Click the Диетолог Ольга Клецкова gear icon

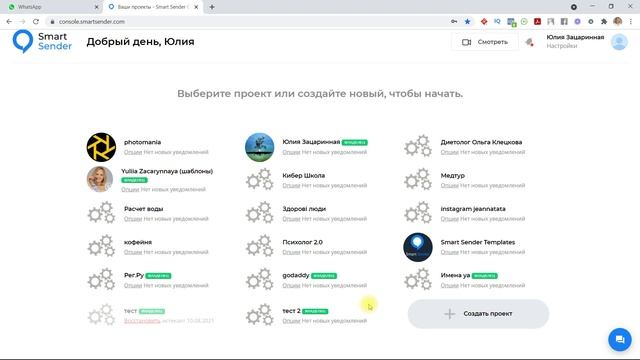click(x=418, y=146)
